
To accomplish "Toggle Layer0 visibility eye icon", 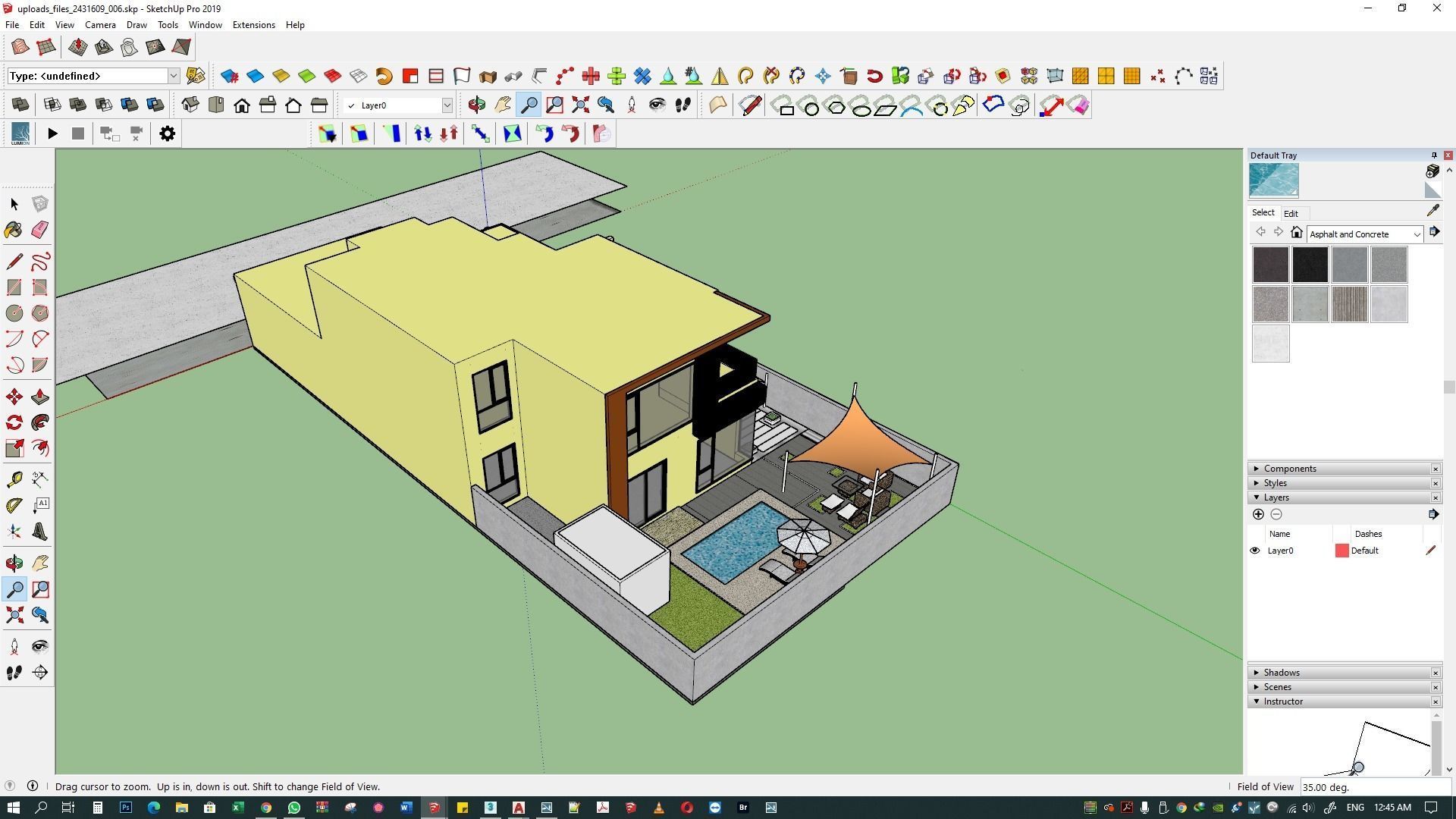I will 1254,551.
